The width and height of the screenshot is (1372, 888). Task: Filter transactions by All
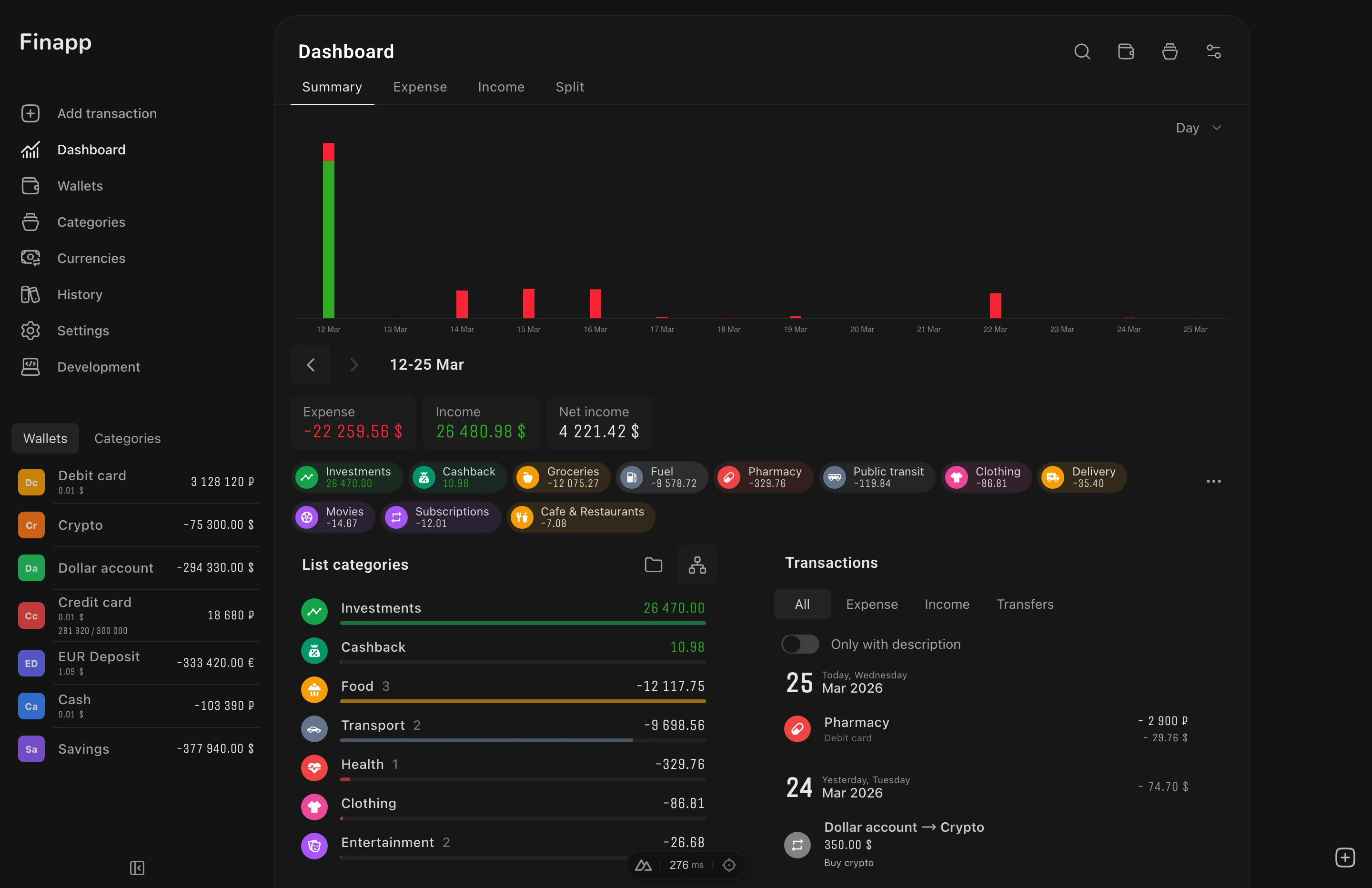tap(802, 604)
